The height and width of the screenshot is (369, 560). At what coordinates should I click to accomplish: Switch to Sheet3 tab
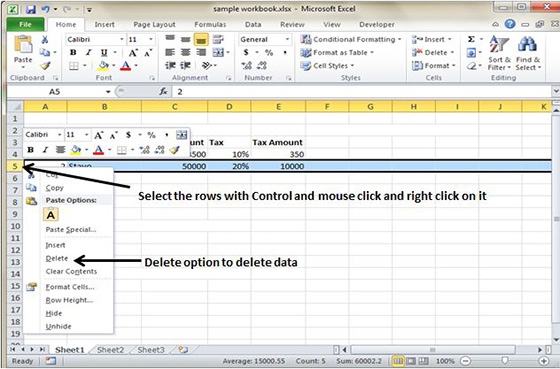pyautogui.click(x=151, y=350)
